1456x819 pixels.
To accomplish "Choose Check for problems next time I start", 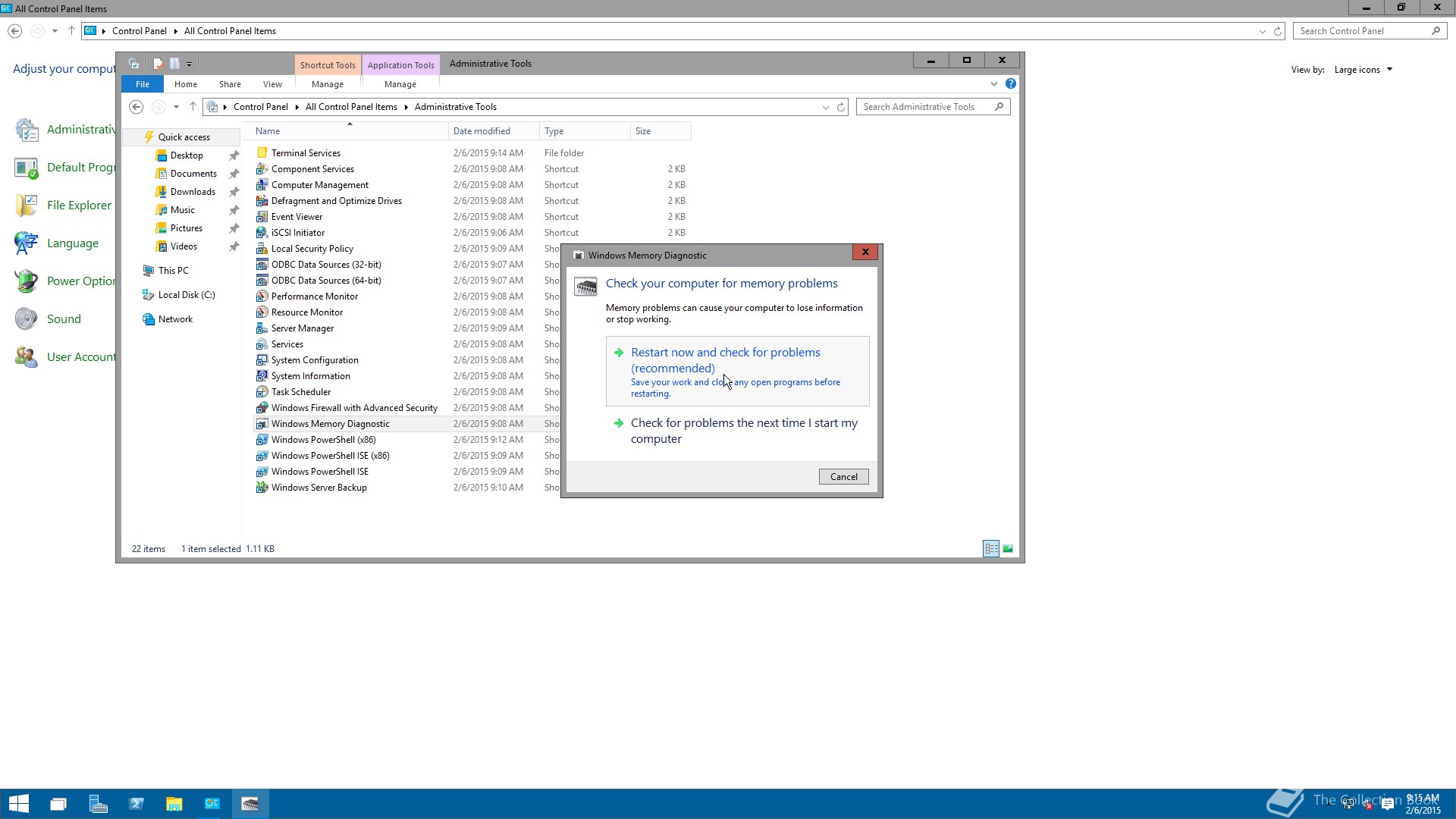I will (737, 431).
